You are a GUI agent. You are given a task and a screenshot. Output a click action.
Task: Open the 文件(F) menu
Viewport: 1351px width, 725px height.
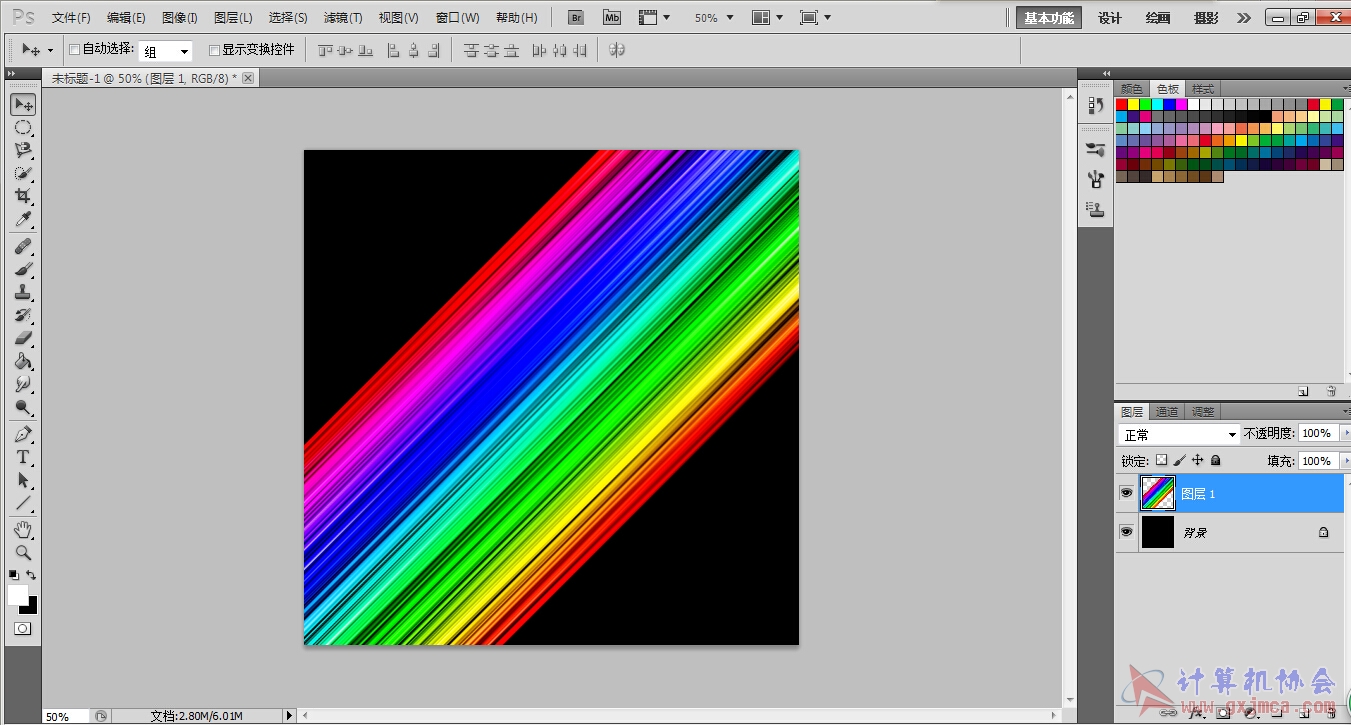71,18
